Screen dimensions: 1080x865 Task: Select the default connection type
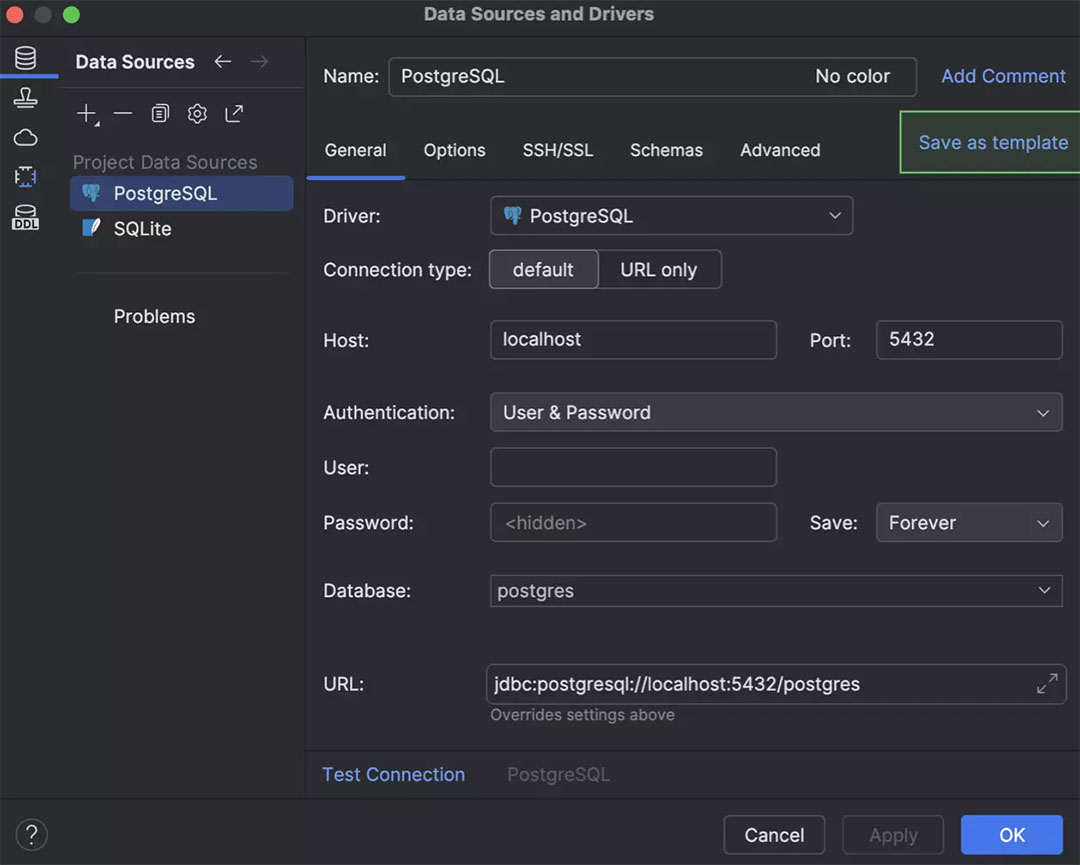pos(543,270)
